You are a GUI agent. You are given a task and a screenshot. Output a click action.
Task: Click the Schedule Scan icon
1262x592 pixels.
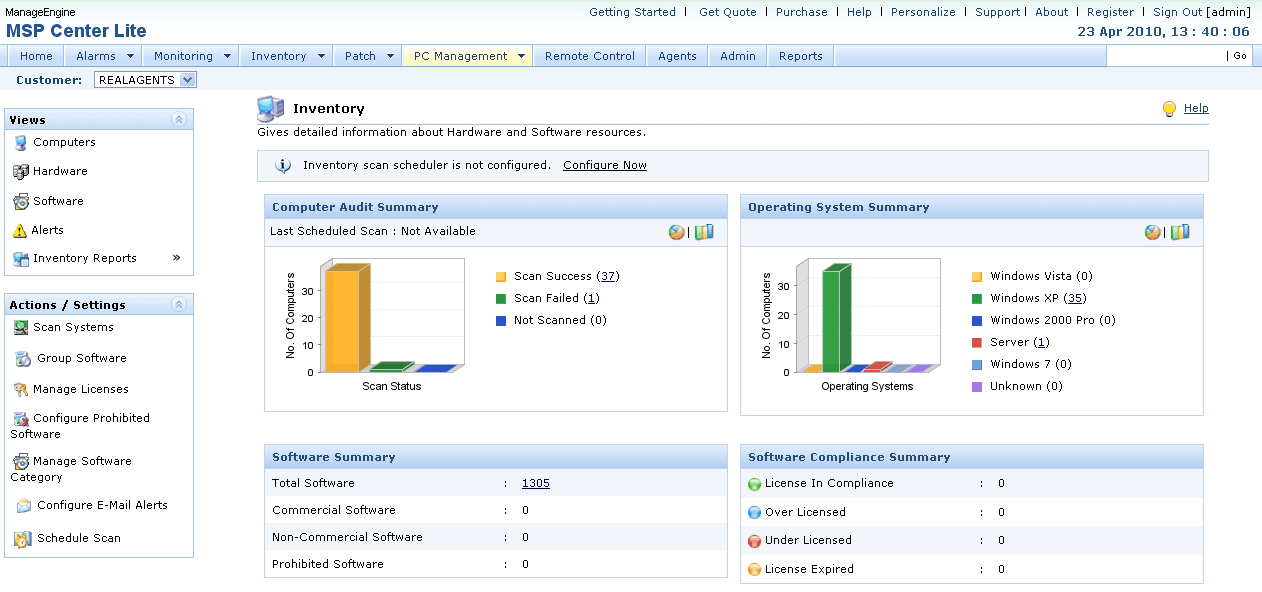pyautogui.click(x=22, y=539)
